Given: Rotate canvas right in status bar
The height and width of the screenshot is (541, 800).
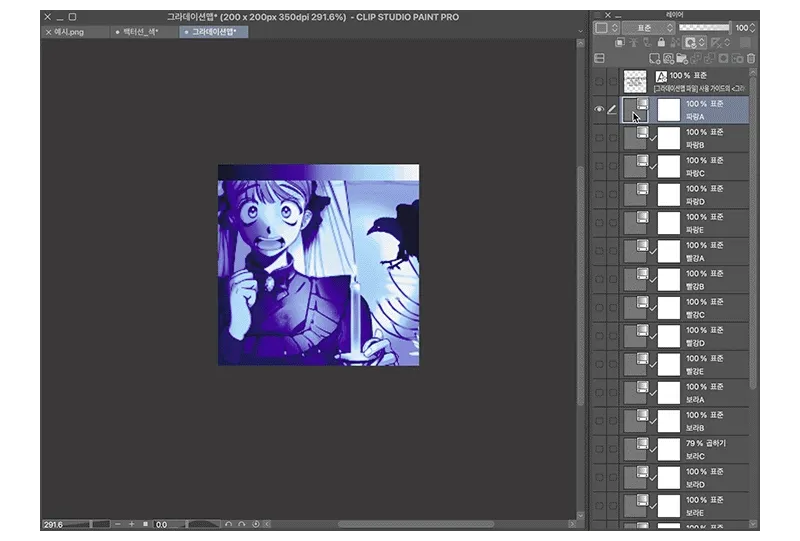Looking at the screenshot, I should coord(242,524).
